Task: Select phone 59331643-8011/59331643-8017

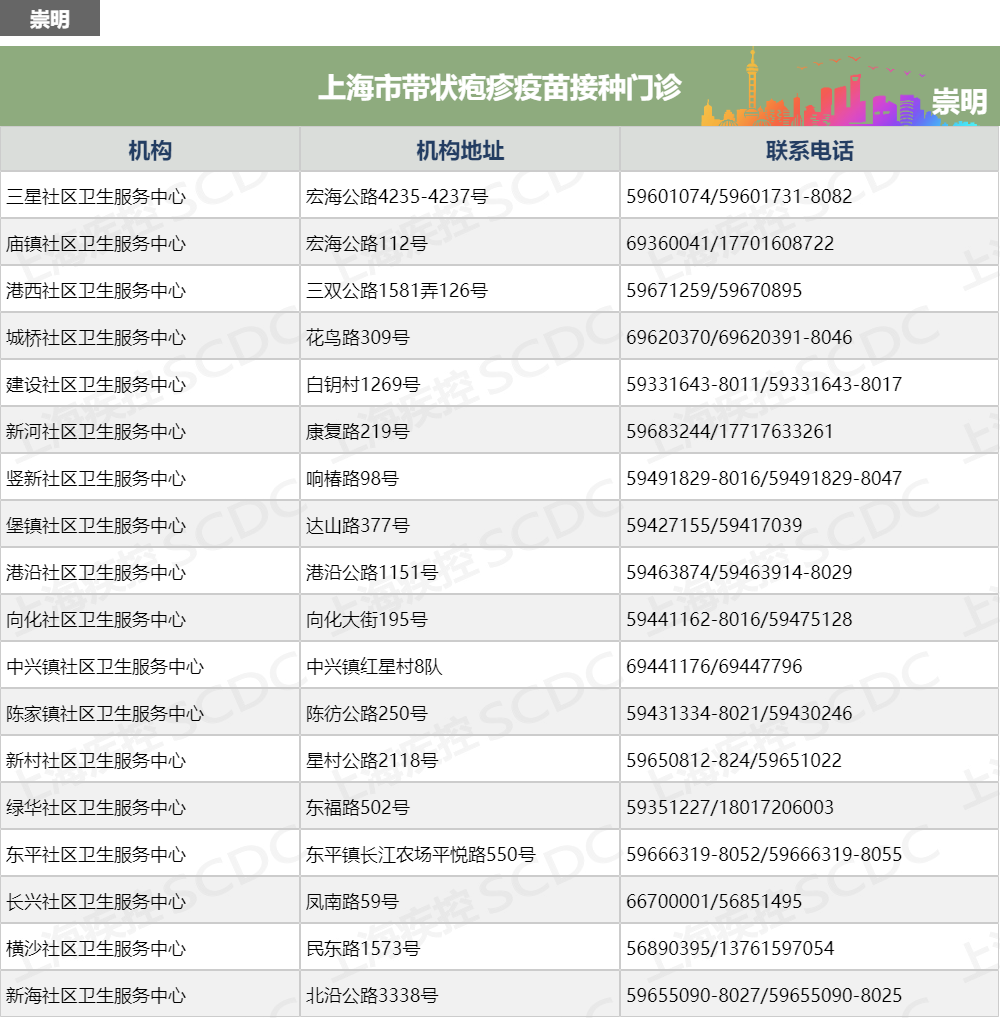Action: 764,384
